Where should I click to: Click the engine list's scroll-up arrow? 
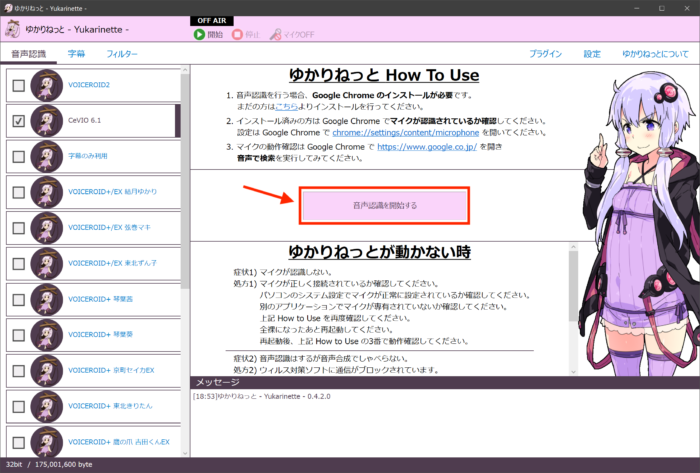(185, 70)
